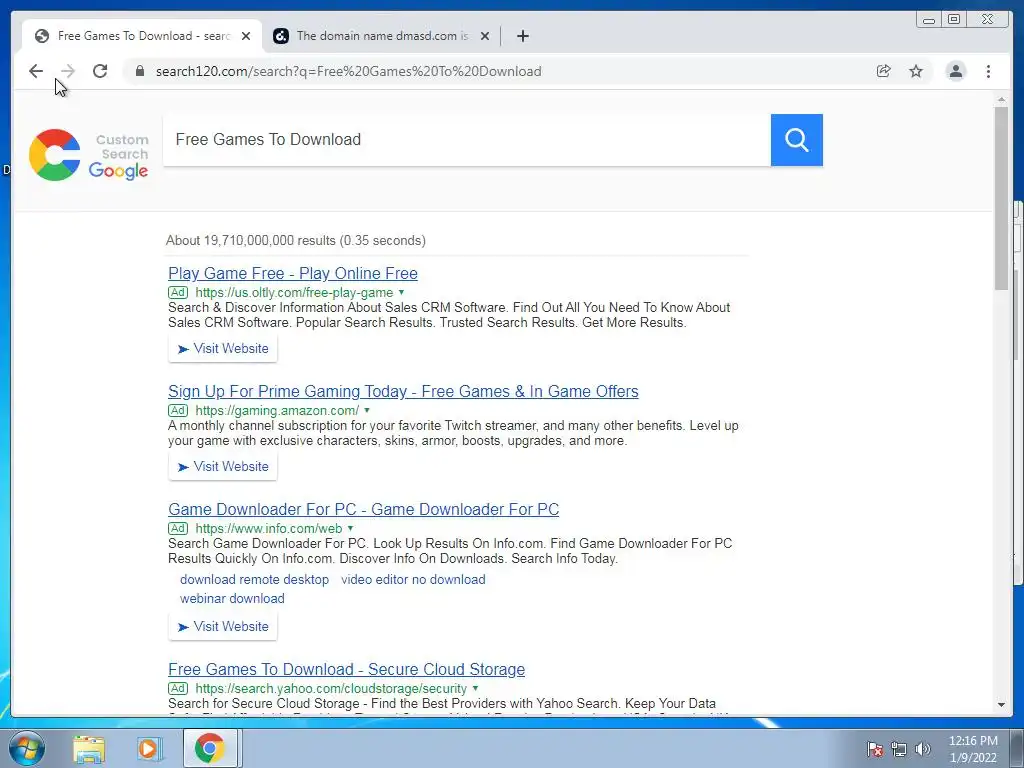Open download remote desktop sitelink
This screenshot has width=1024, height=768.
point(254,579)
